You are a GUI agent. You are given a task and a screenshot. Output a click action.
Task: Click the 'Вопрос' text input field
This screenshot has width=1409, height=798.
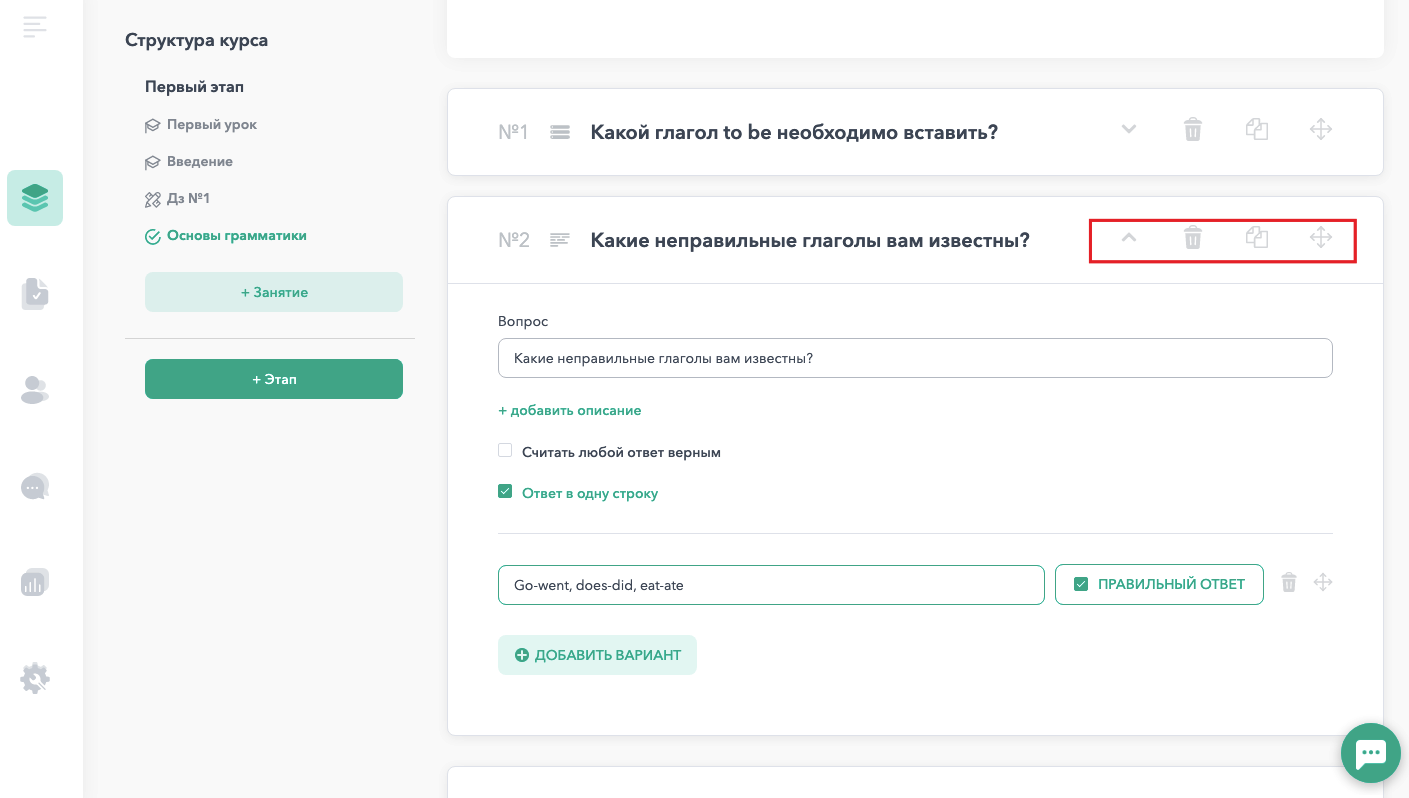pos(915,358)
